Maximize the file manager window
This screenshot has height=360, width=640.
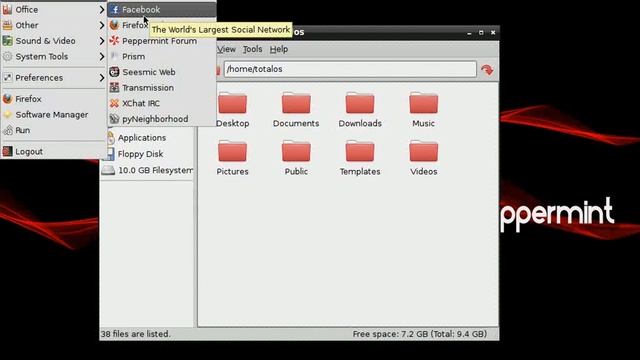pos(481,32)
